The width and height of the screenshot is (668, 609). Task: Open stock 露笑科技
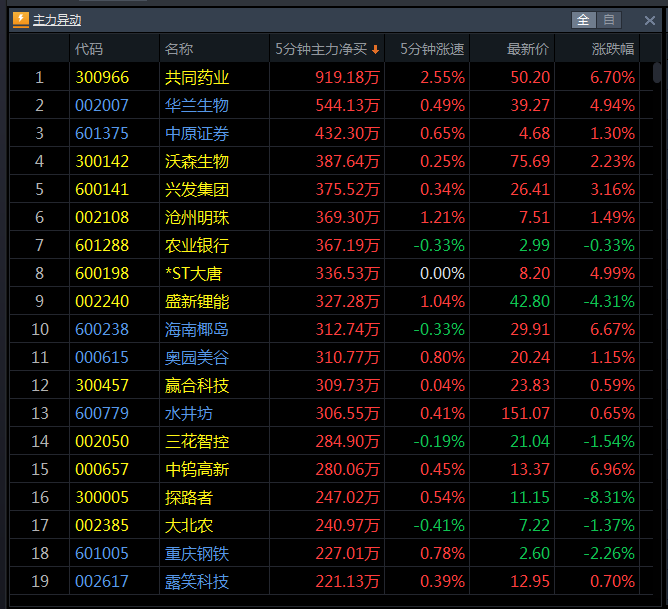pyautogui.click(x=197, y=581)
